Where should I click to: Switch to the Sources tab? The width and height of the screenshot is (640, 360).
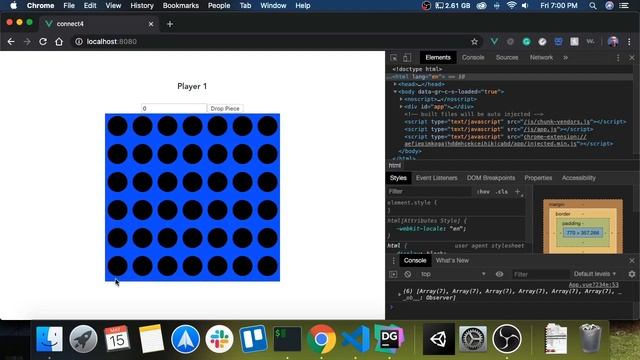507,58
